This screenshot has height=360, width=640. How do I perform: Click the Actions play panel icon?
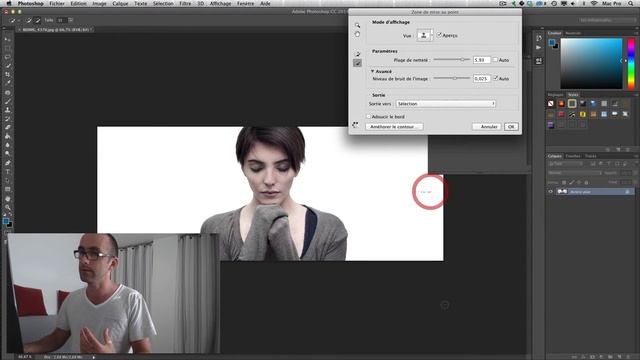click(x=539, y=48)
